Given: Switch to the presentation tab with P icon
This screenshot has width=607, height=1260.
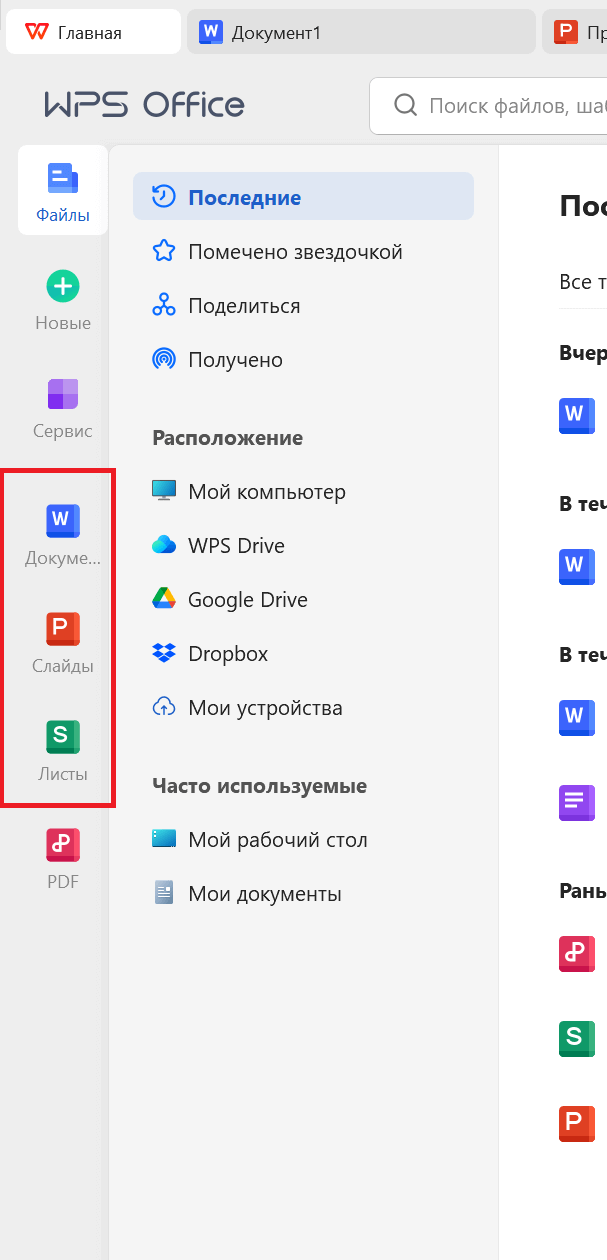Looking at the screenshot, I should pyautogui.click(x=575, y=32).
